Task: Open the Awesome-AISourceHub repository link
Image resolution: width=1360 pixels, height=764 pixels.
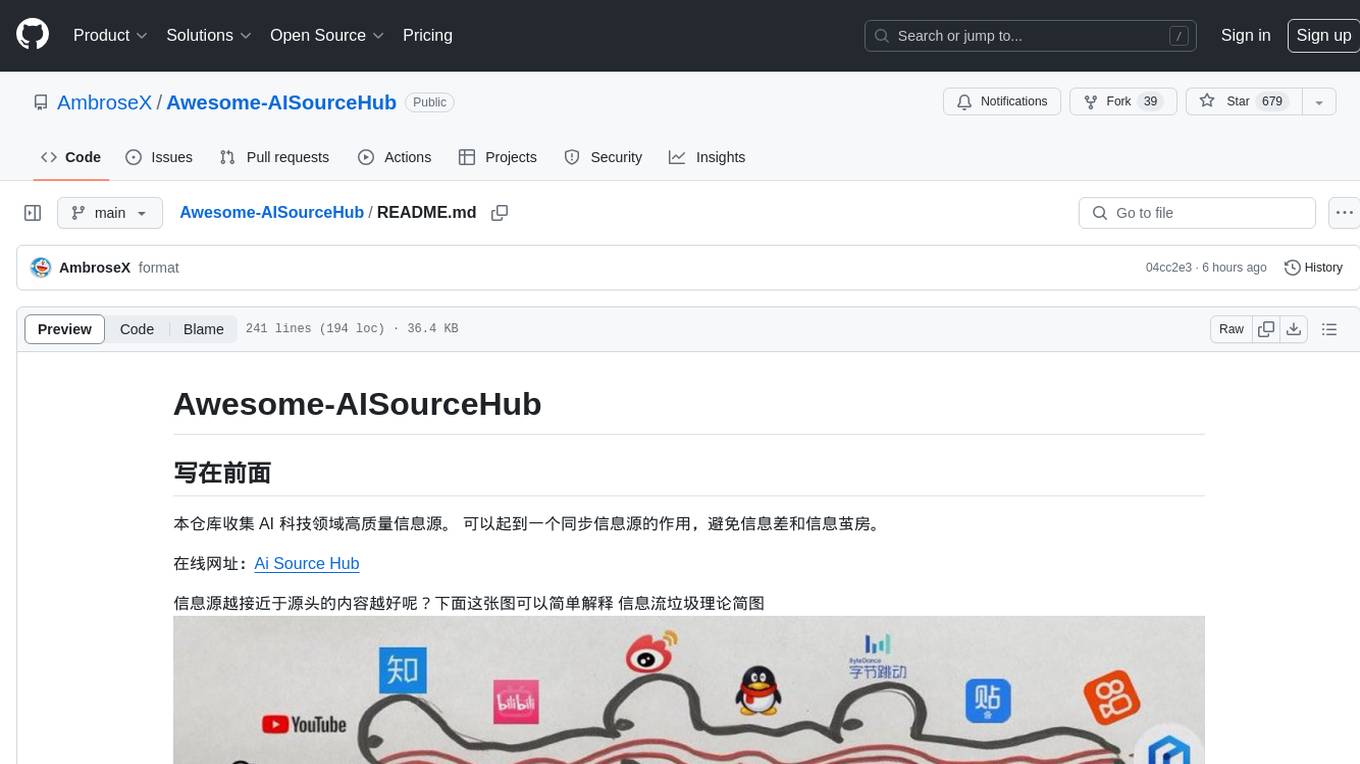Action: [281, 102]
